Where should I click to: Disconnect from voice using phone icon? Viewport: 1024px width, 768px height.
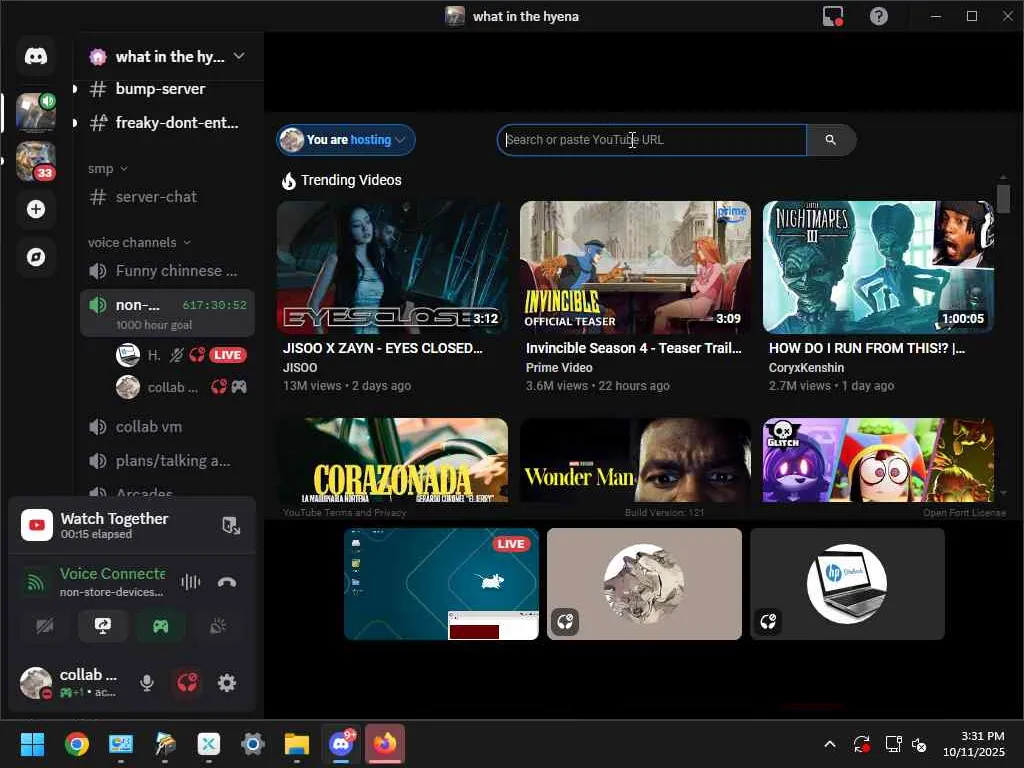click(x=227, y=582)
